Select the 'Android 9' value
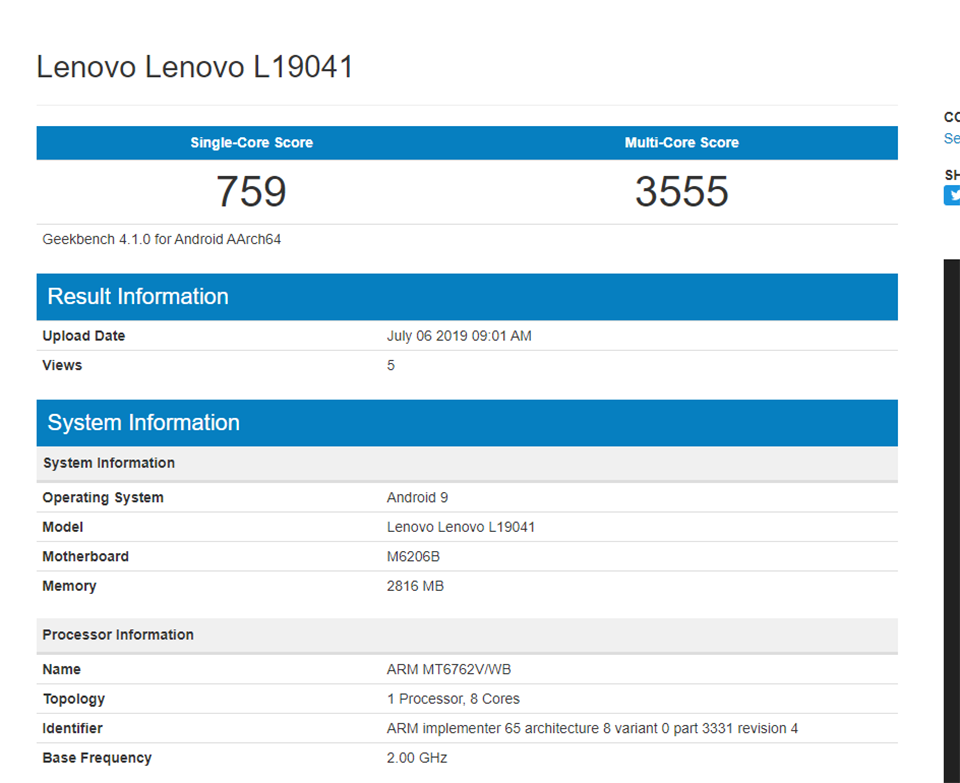Screen dimensions: 960x783 (418, 498)
